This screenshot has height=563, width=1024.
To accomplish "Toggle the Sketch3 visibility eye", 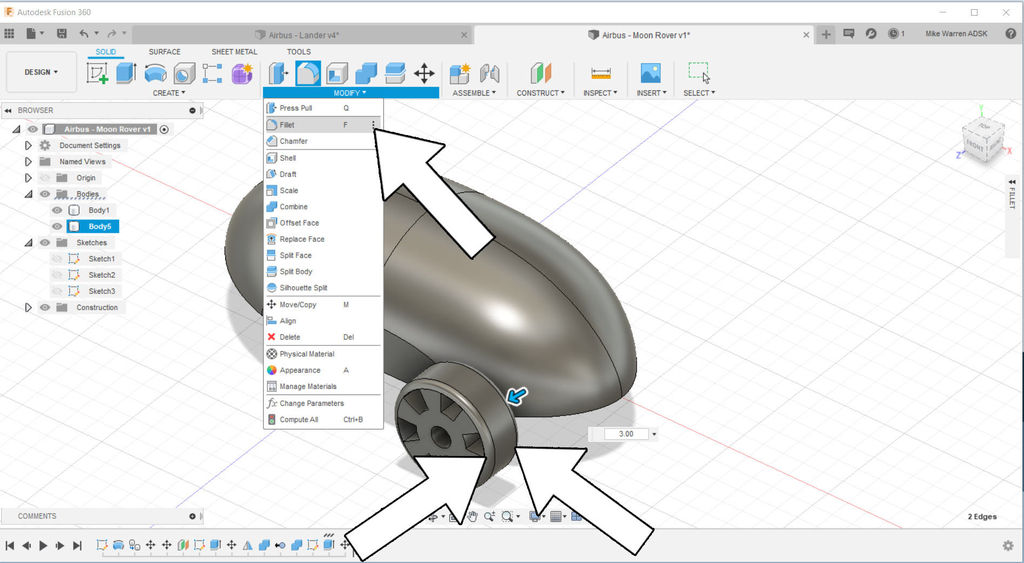I will [x=57, y=291].
